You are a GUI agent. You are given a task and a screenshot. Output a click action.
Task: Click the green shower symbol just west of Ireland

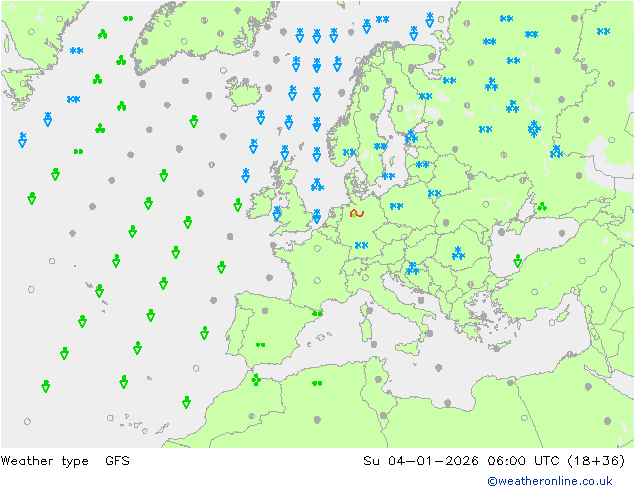238,205
